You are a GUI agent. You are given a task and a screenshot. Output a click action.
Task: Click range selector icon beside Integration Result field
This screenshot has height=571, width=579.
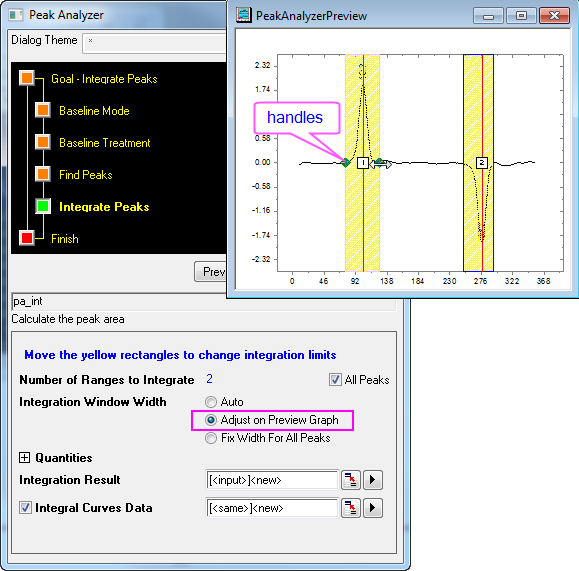(350, 480)
